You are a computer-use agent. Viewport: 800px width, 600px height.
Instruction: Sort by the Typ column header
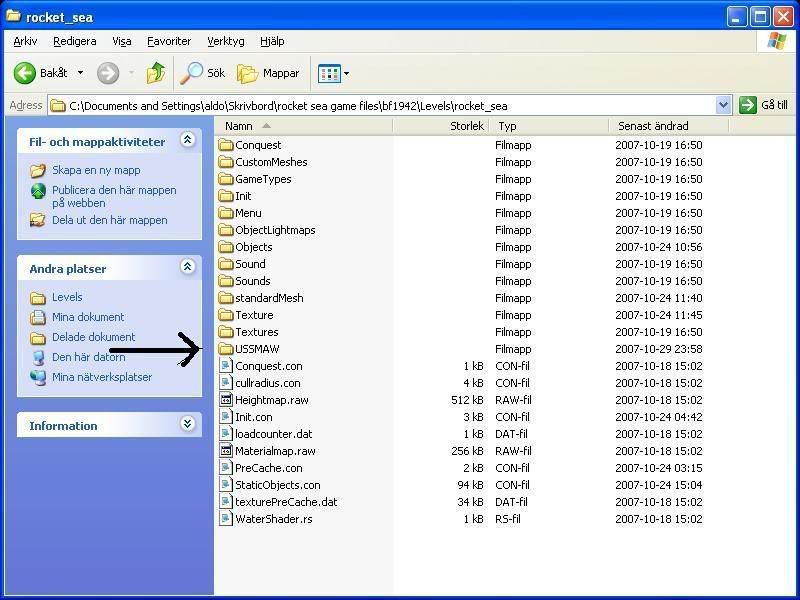coord(549,126)
